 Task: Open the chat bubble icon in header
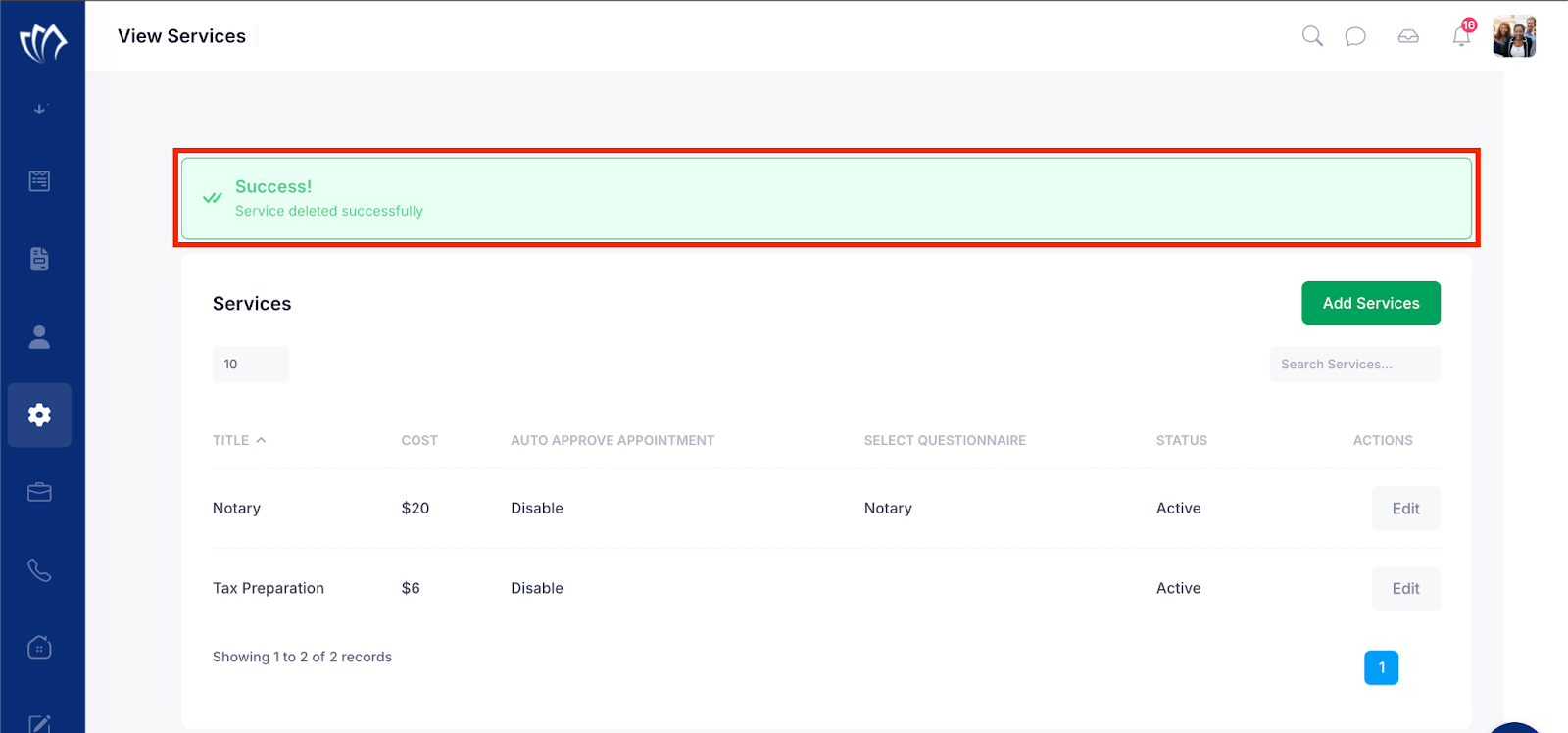pyautogui.click(x=1355, y=36)
